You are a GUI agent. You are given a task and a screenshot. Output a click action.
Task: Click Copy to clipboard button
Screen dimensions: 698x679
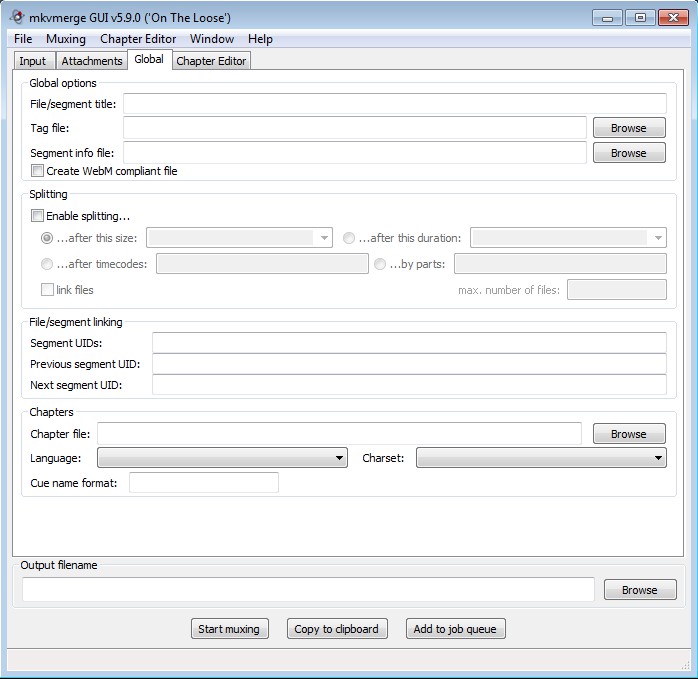(337, 629)
